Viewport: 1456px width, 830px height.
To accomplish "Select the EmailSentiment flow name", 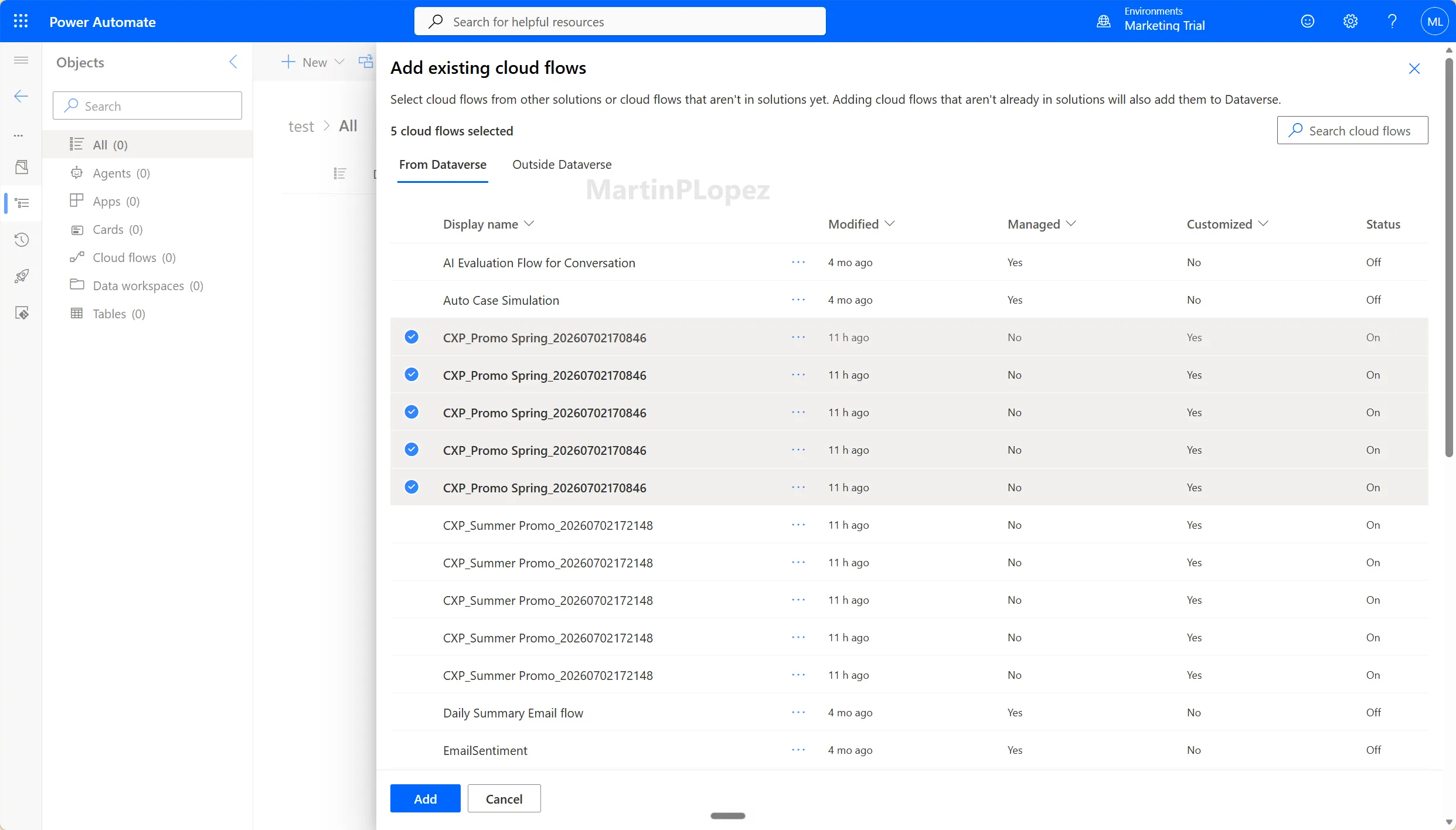I will 485,750.
